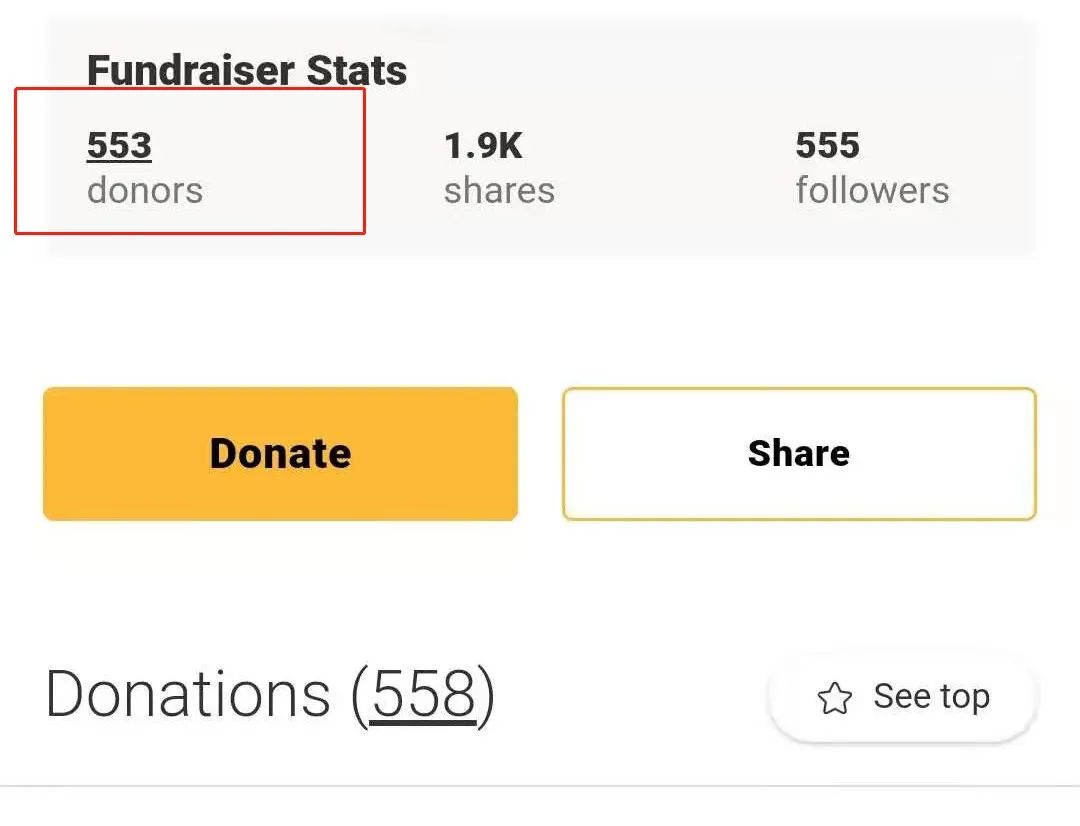Viewport: 1080px width, 826px height.
Task: Open the underlined 558 donations count
Action: [423, 694]
